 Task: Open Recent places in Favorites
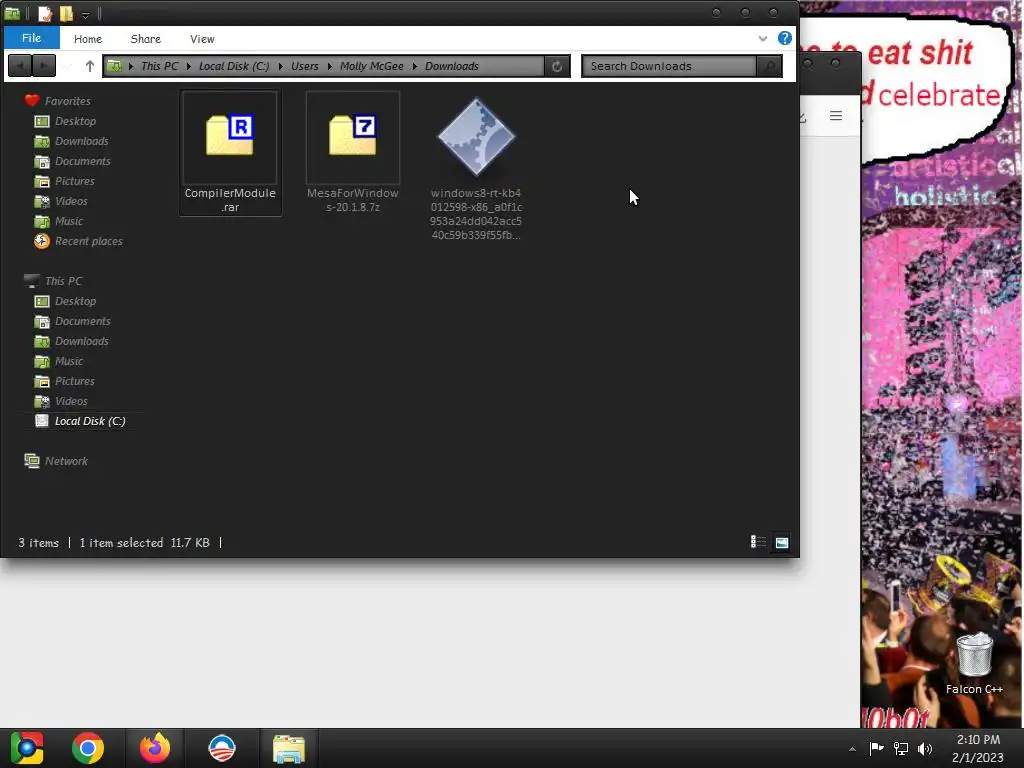point(78,241)
